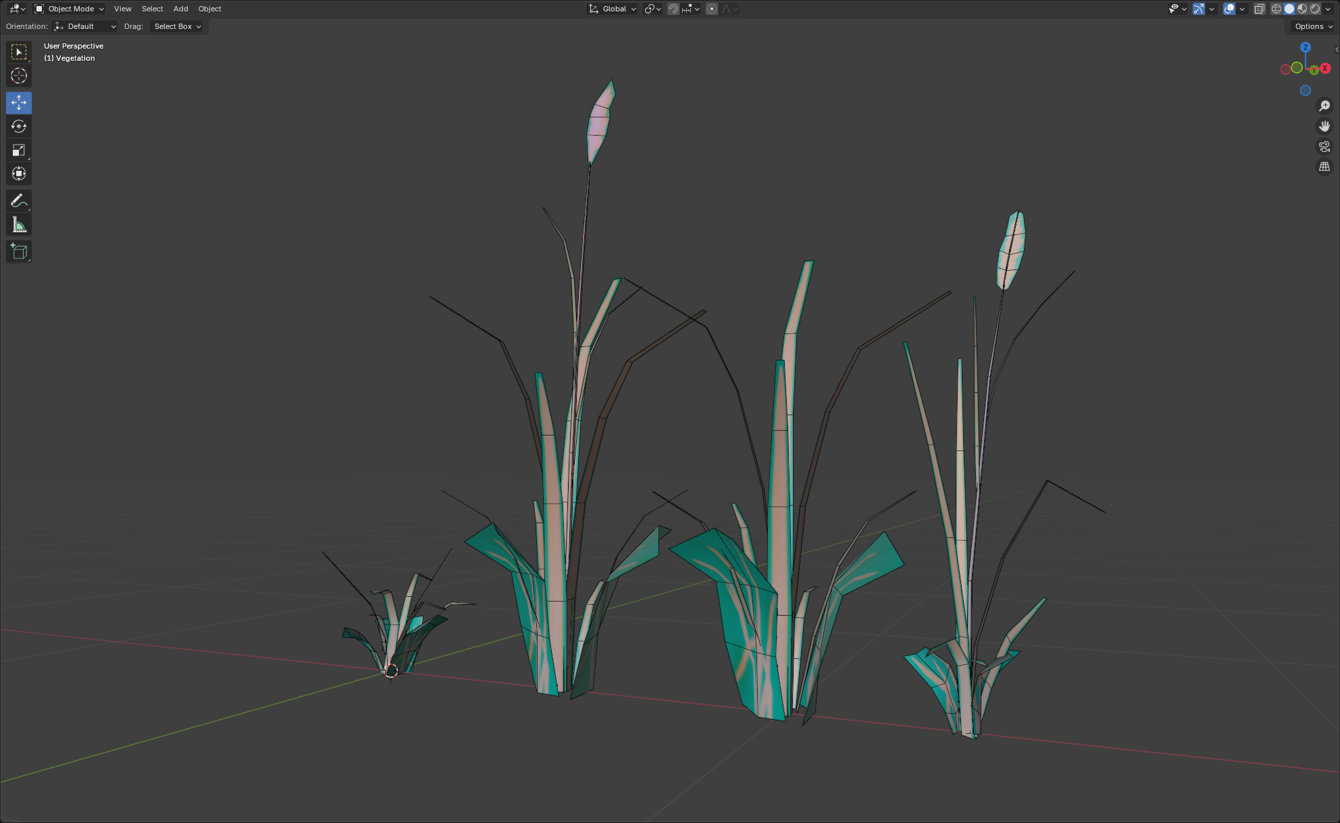Click the zoom magnifier viewport button

tap(1324, 106)
